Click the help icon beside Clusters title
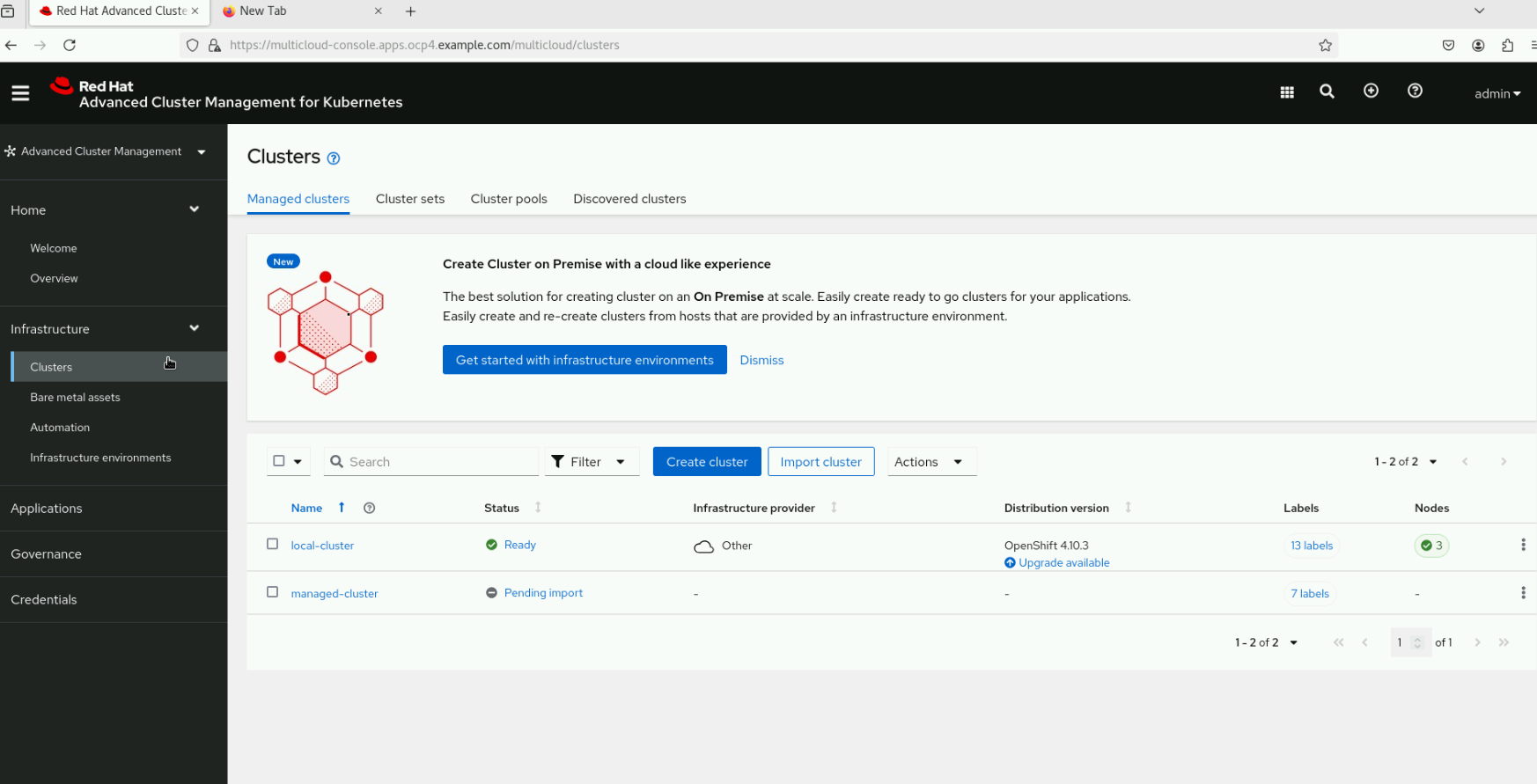The width and height of the screenshot is (1537, 784). tap(334, 158)
